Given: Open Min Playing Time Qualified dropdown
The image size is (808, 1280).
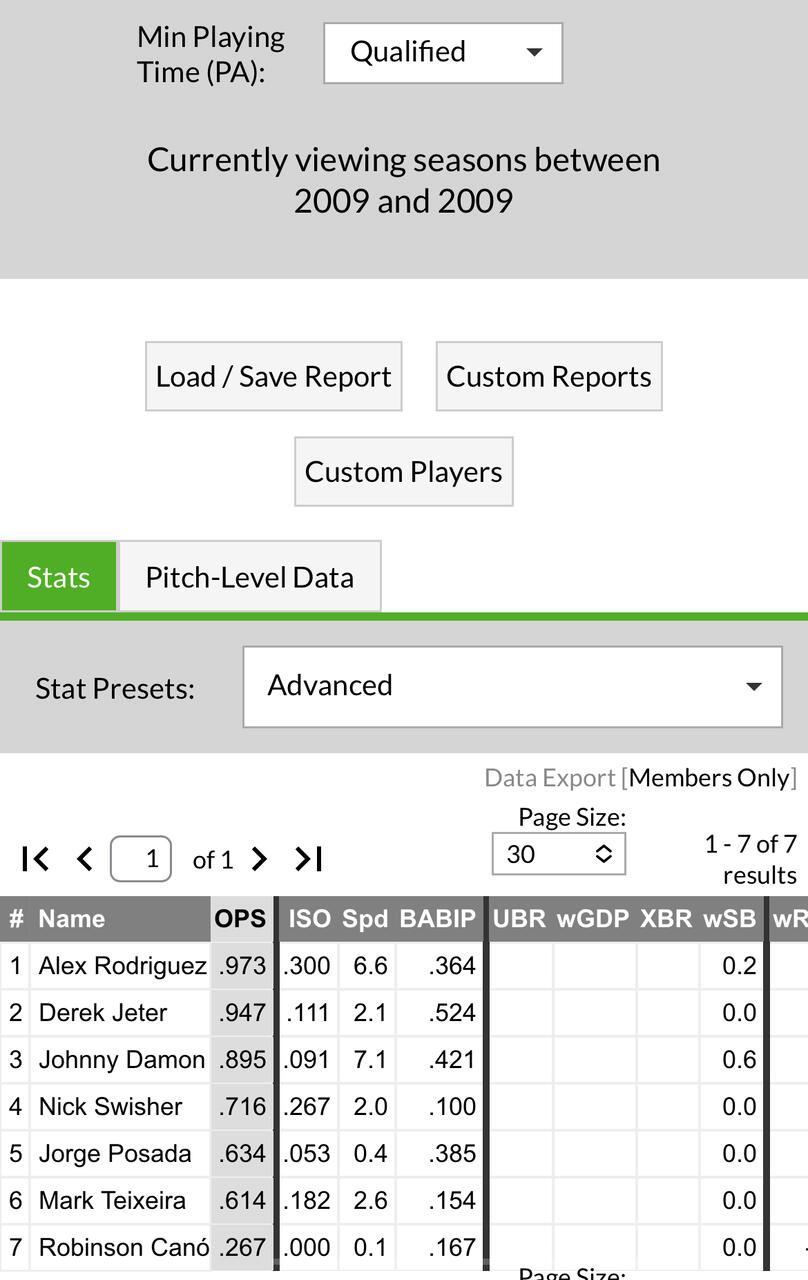Looking at the screenshot, I should (x=443, y=53).
